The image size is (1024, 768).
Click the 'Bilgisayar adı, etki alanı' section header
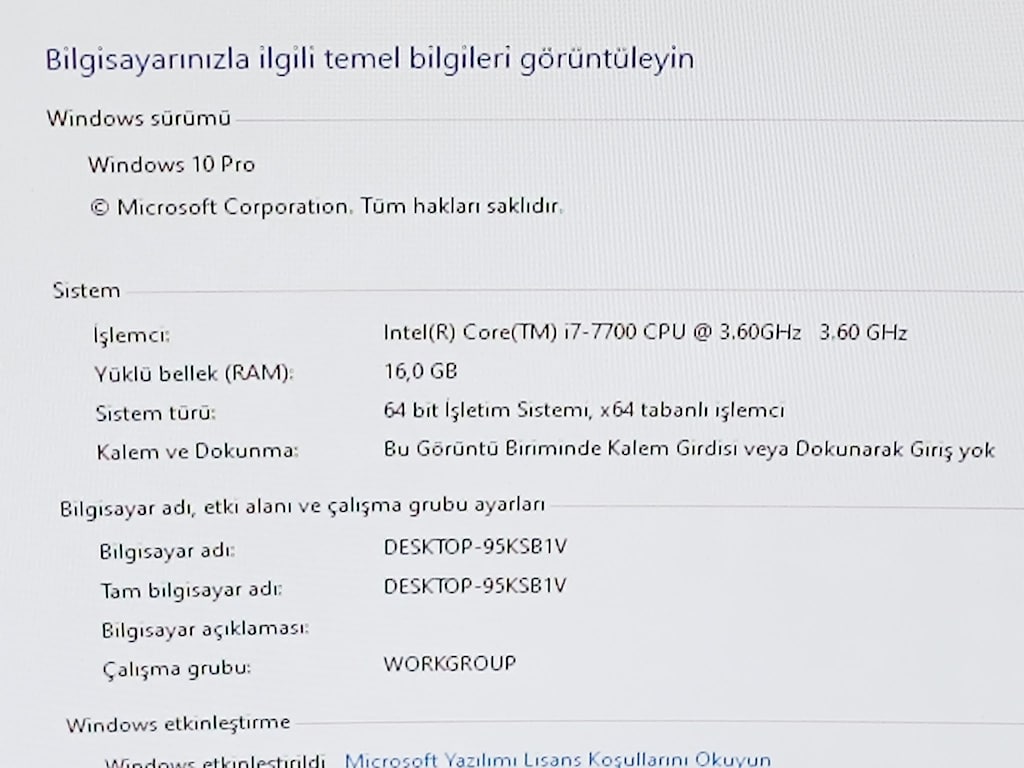(302, 506)
